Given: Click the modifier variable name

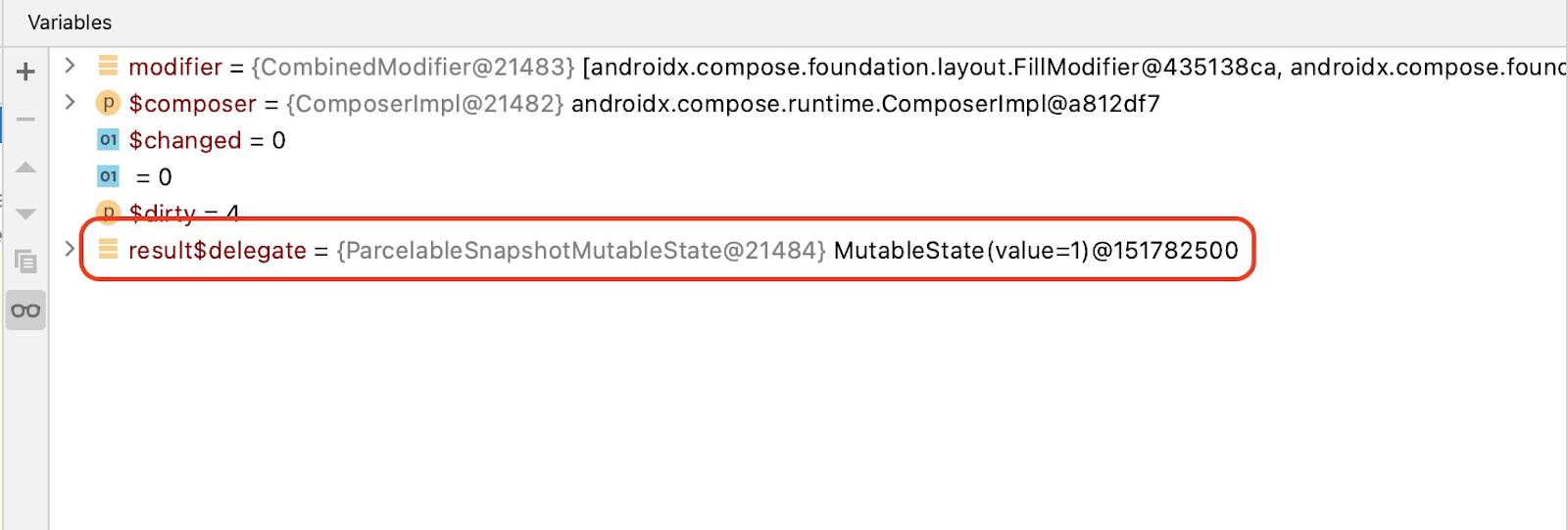Looking at the screenshot, I should click(x=175, y=67).
